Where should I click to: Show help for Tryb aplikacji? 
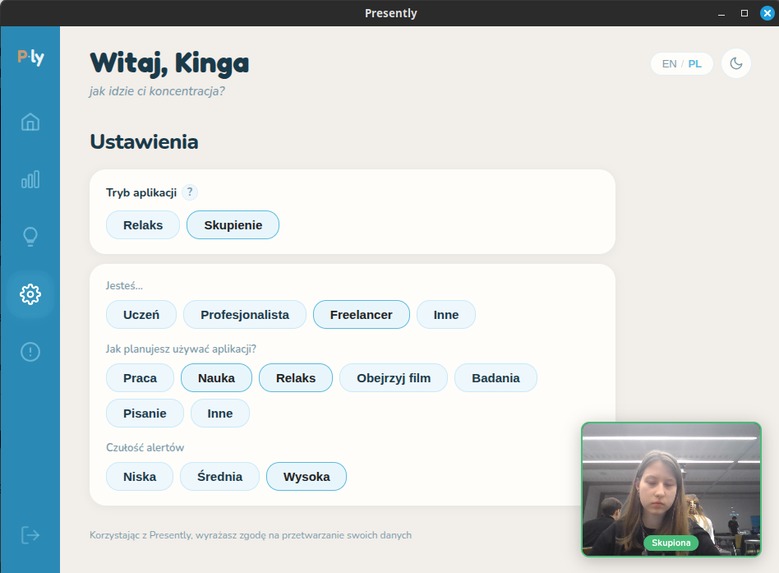(x=189, y=192)
